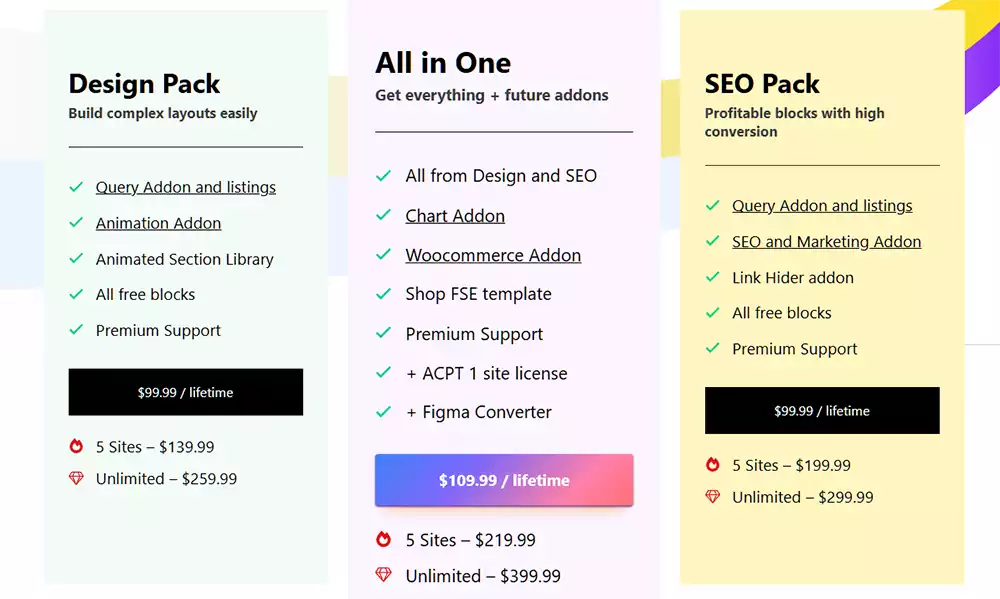Open the Woocommerce Addon link
Image resolution: width=1000 pixels, height=599 pixels.
(x=493, y=255)
